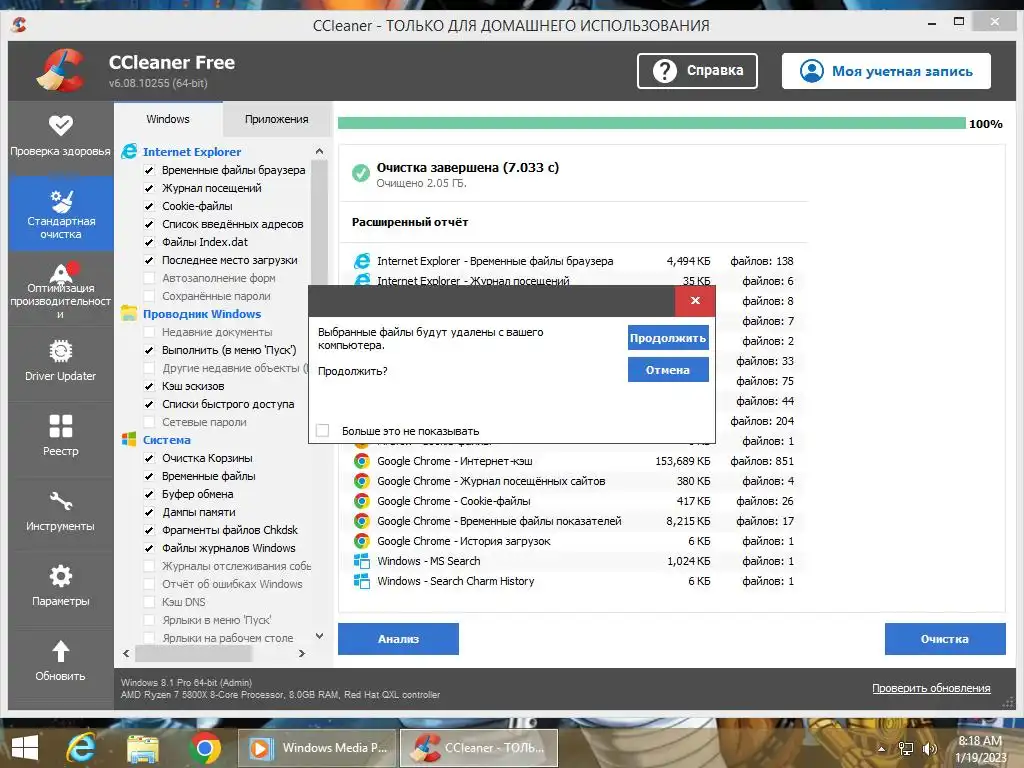
Task: Open the Инструменты wrench section
Action: 61,511
